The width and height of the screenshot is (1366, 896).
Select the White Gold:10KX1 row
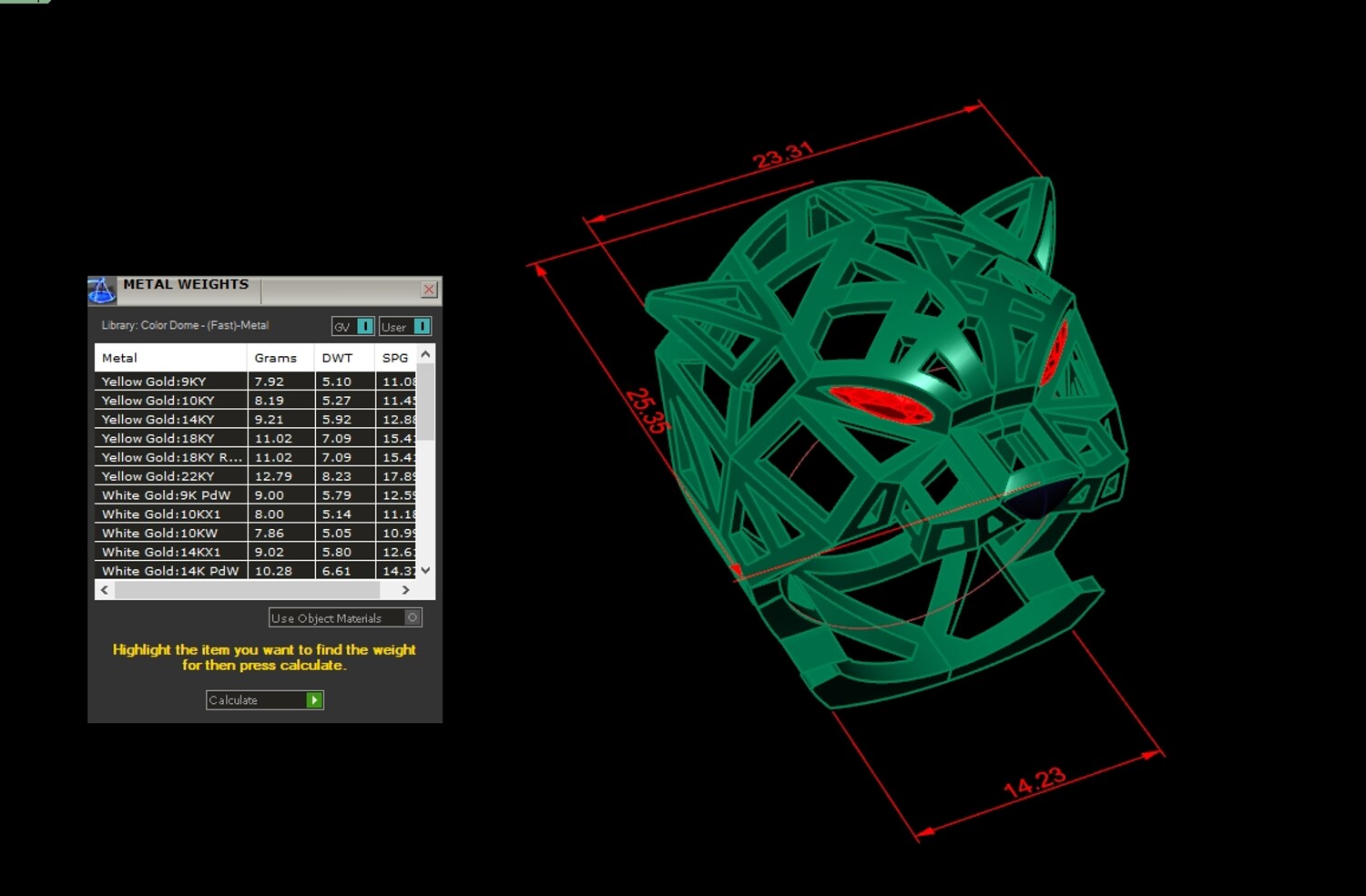pos(255,514)
